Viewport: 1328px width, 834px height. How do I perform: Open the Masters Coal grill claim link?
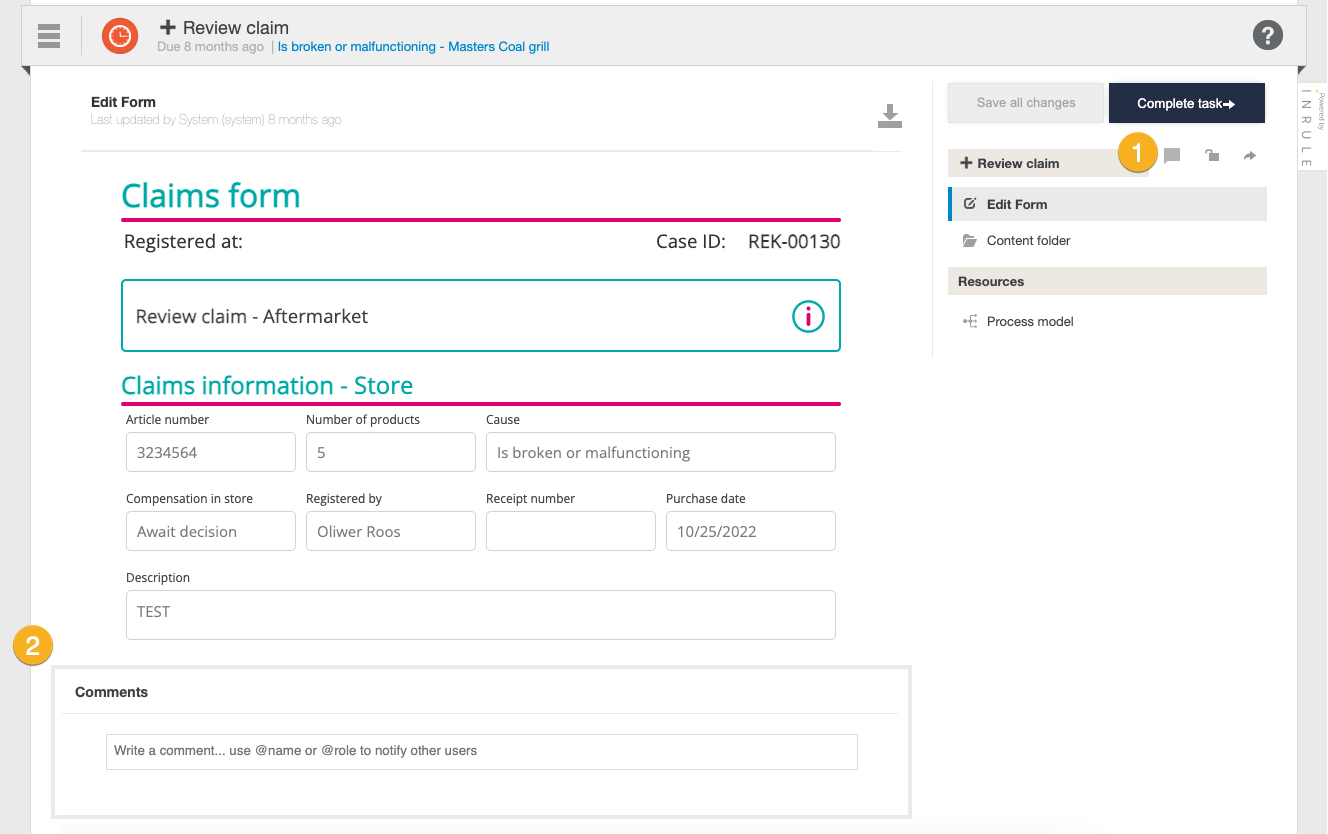click(x=413, y=46)
